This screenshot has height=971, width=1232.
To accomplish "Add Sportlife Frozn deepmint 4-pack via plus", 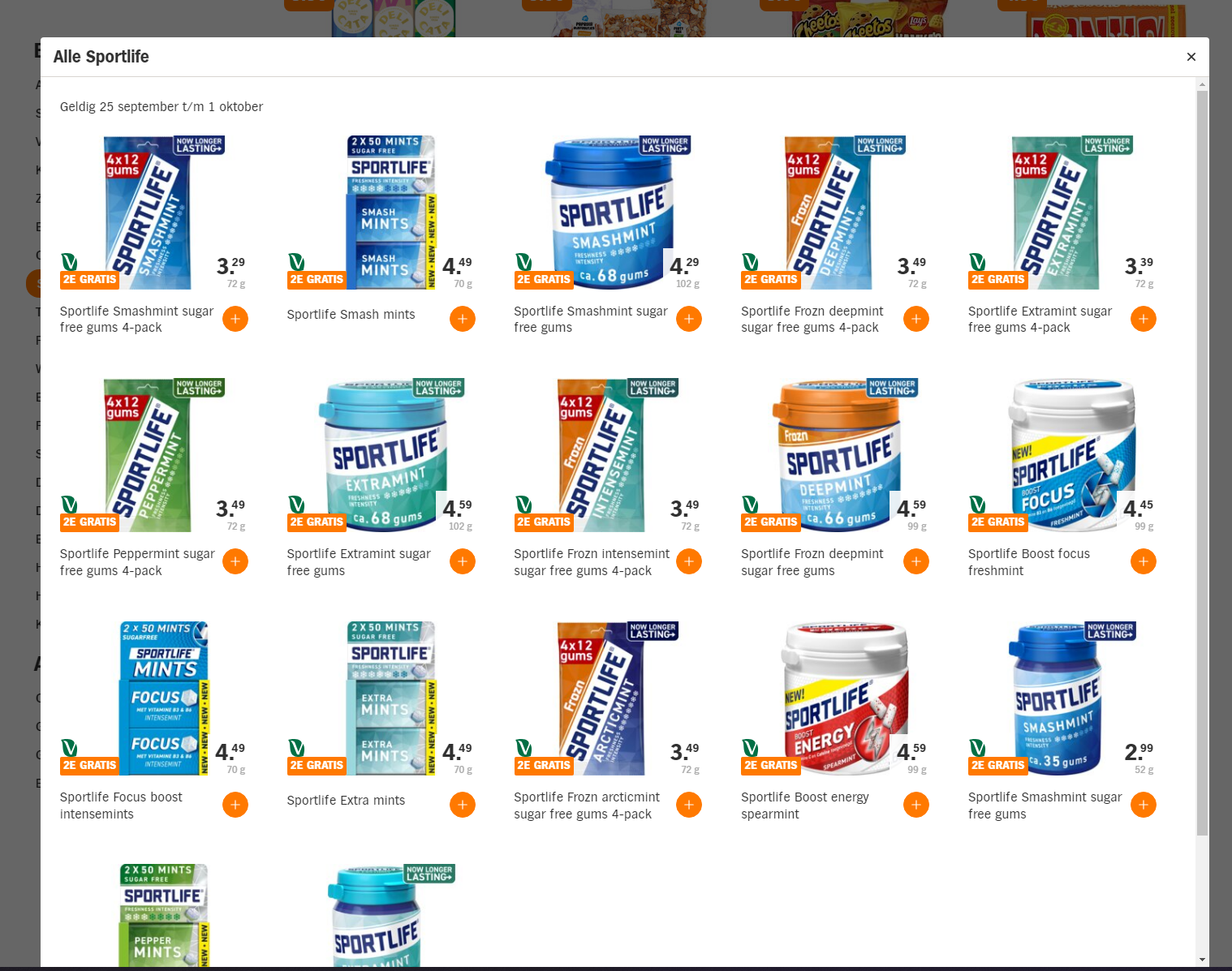I will click(916, 319).
